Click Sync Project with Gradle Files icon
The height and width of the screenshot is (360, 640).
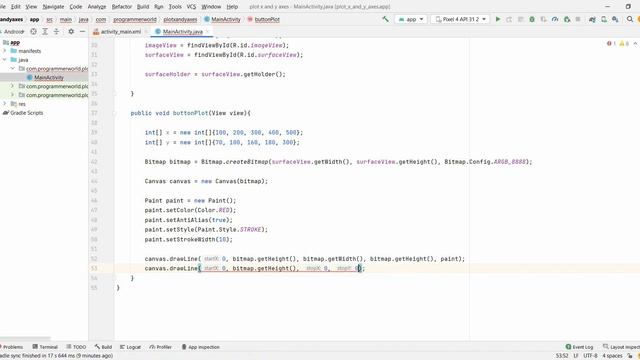(592, 19)
